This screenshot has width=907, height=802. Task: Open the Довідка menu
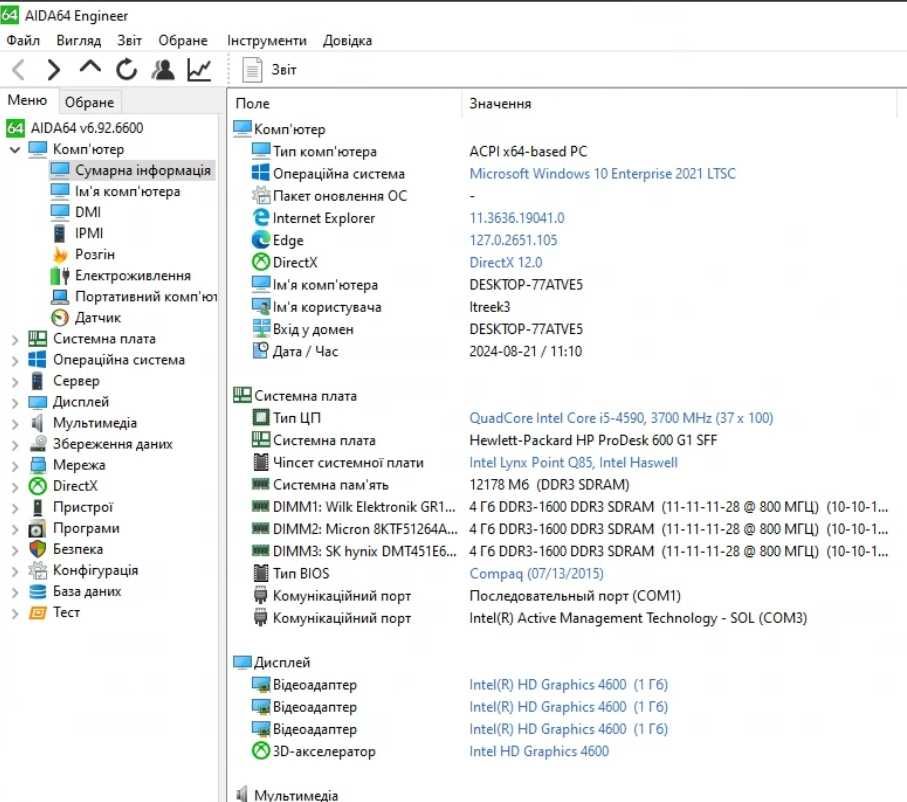[347, 41]
